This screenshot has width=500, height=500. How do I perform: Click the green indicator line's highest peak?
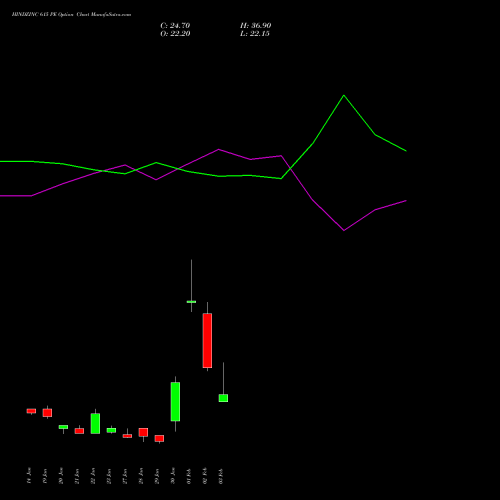[344, 96]
